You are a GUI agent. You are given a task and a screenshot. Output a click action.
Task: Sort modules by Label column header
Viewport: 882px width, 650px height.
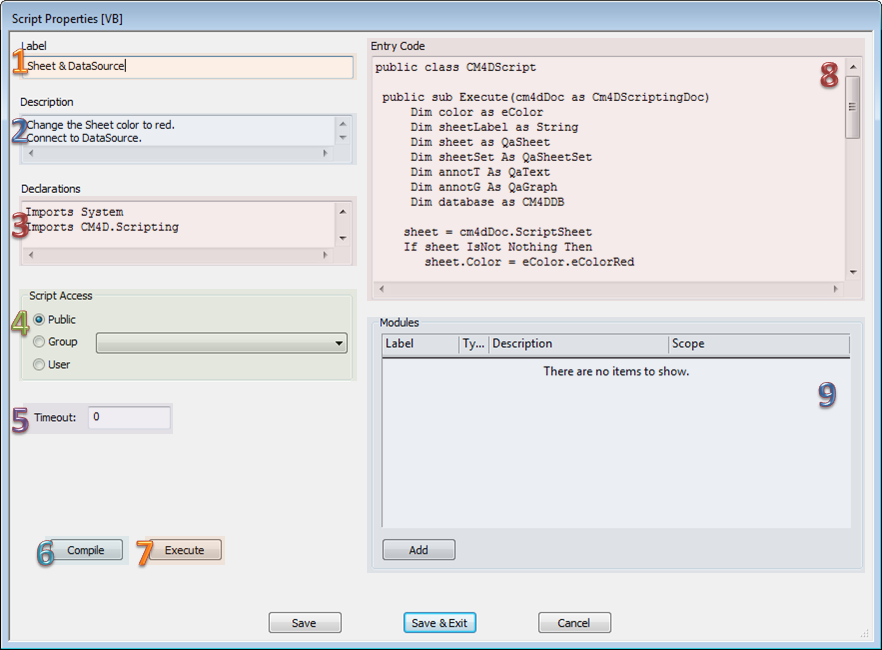pos(419,344)
